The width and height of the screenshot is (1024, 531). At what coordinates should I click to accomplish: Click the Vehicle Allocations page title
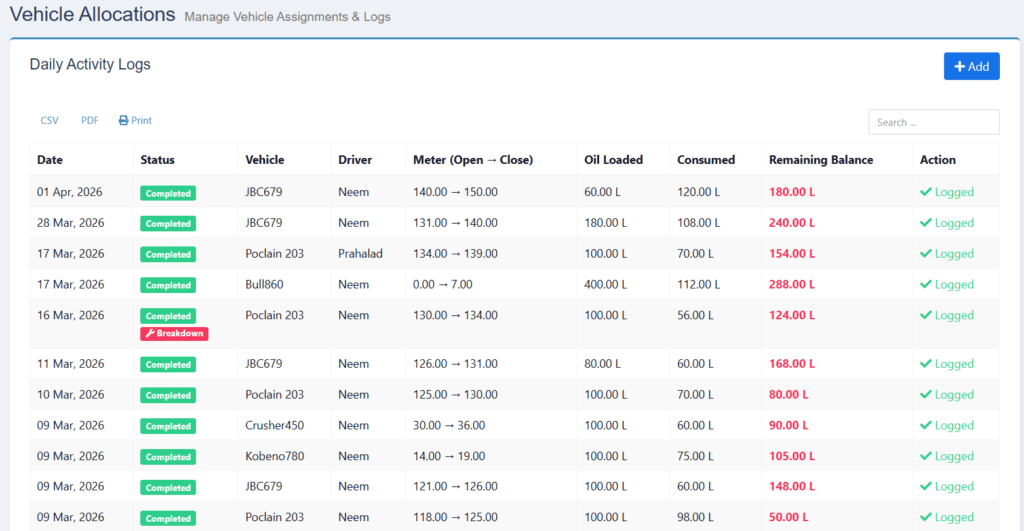[92, 14]
